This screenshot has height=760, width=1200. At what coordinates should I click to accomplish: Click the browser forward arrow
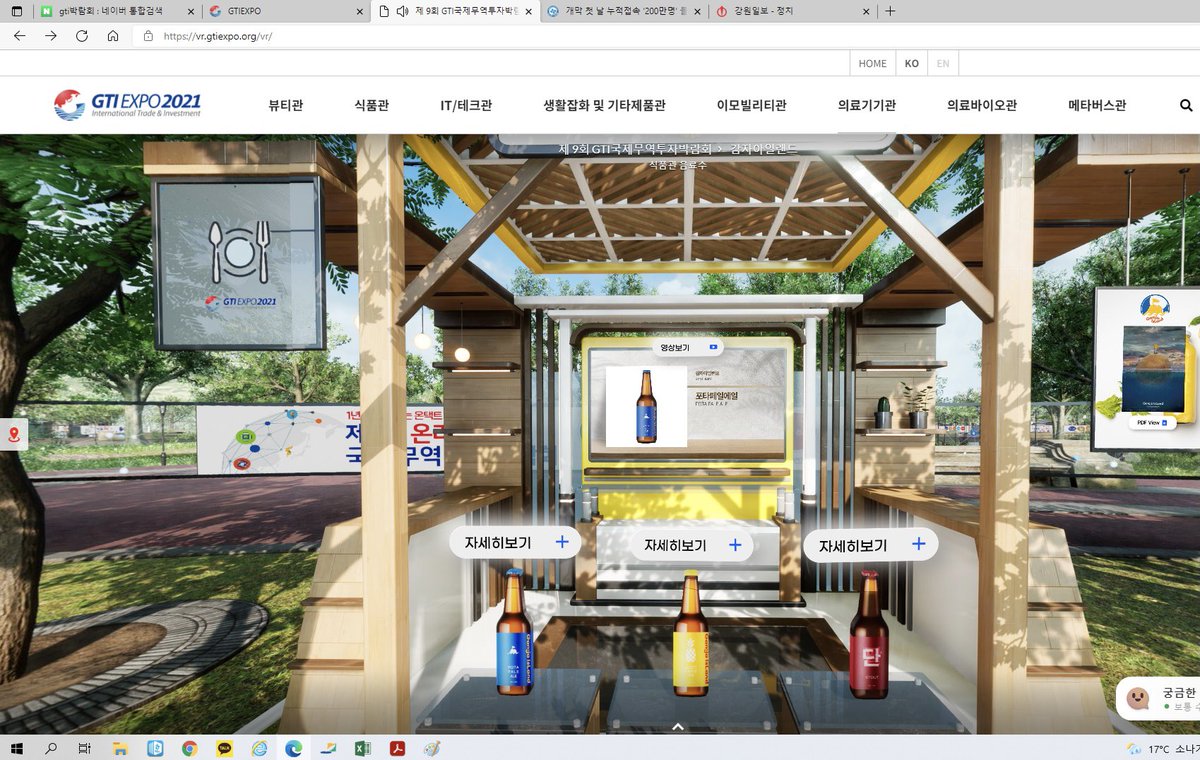(51, 35)
